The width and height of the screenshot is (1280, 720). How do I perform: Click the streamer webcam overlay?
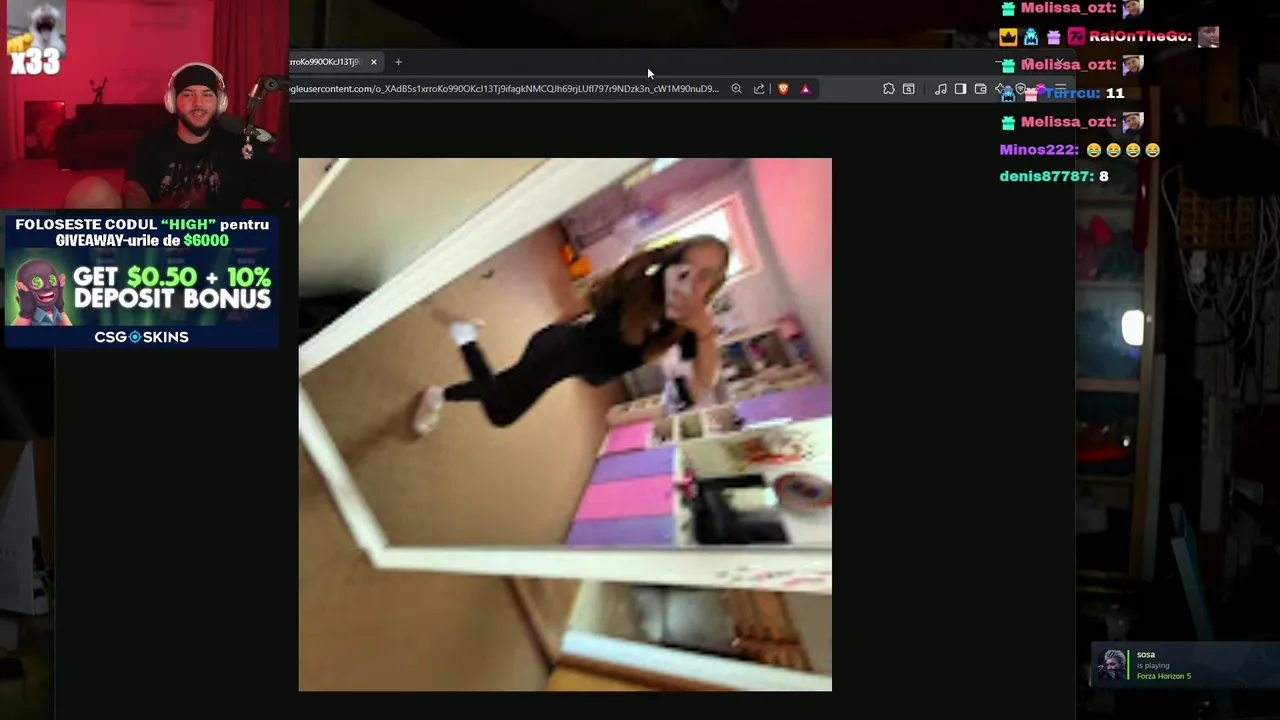click(x=145, y=104)
